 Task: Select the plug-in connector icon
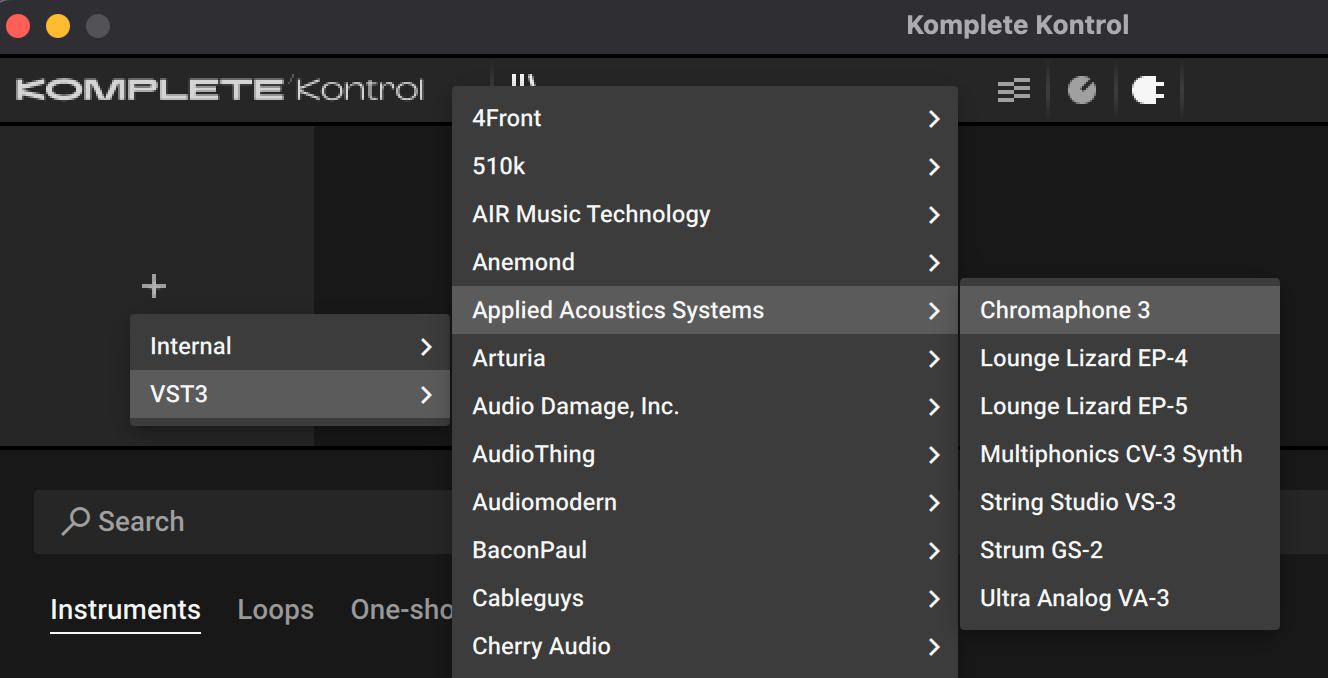1148,91
